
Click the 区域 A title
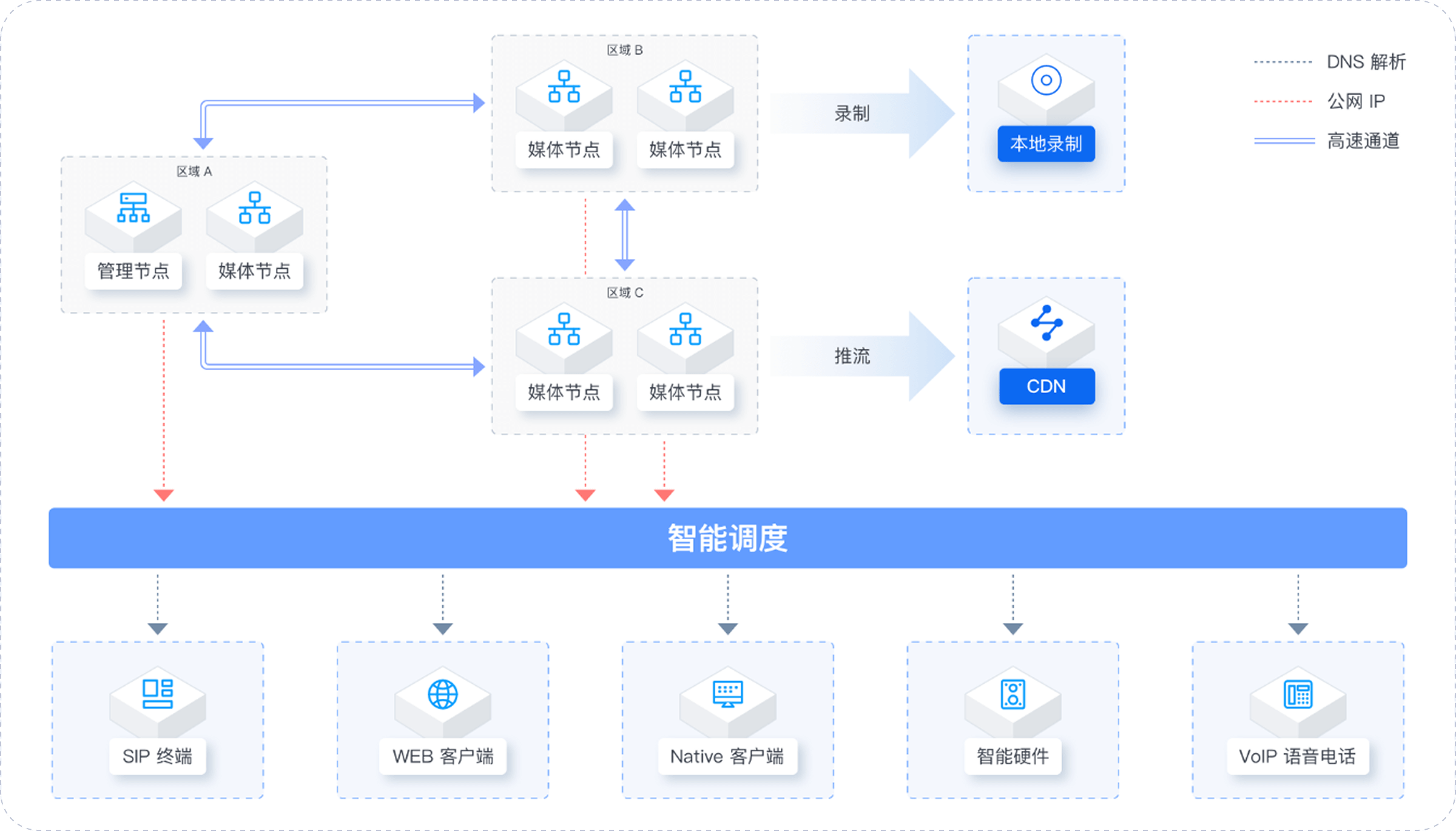click(x=194, y=172)
